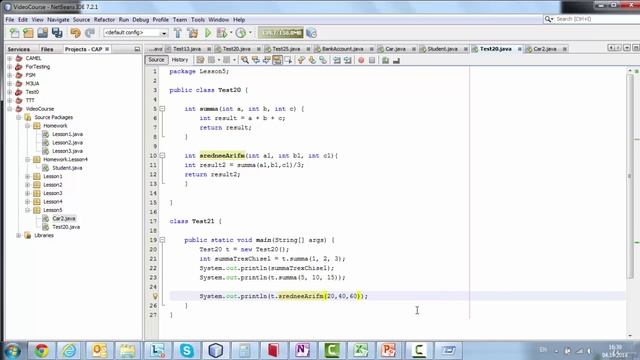Close the Test20.java active tab
Image resolution: width=640 pixels, height=360 pixels.
(520, 49)
